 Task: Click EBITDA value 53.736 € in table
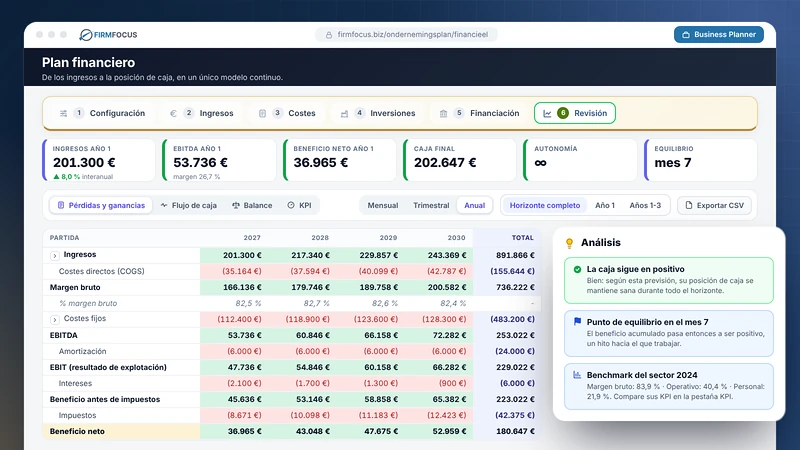(x=244, y=335)
